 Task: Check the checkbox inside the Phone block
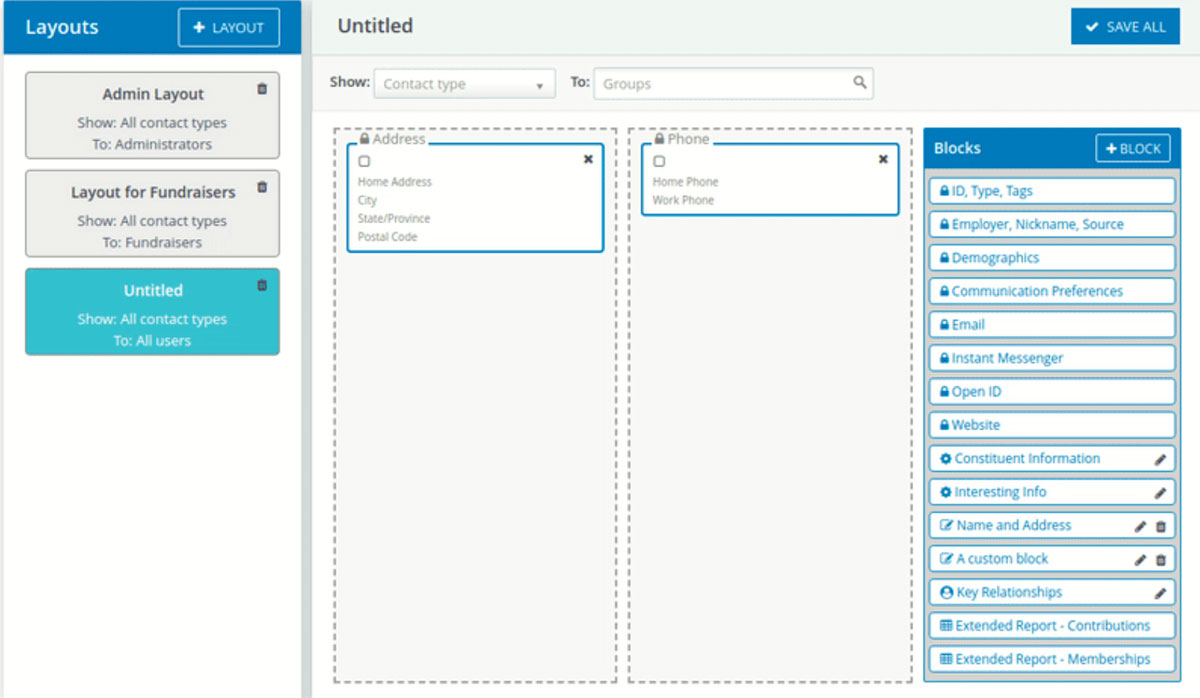(657, 161)
